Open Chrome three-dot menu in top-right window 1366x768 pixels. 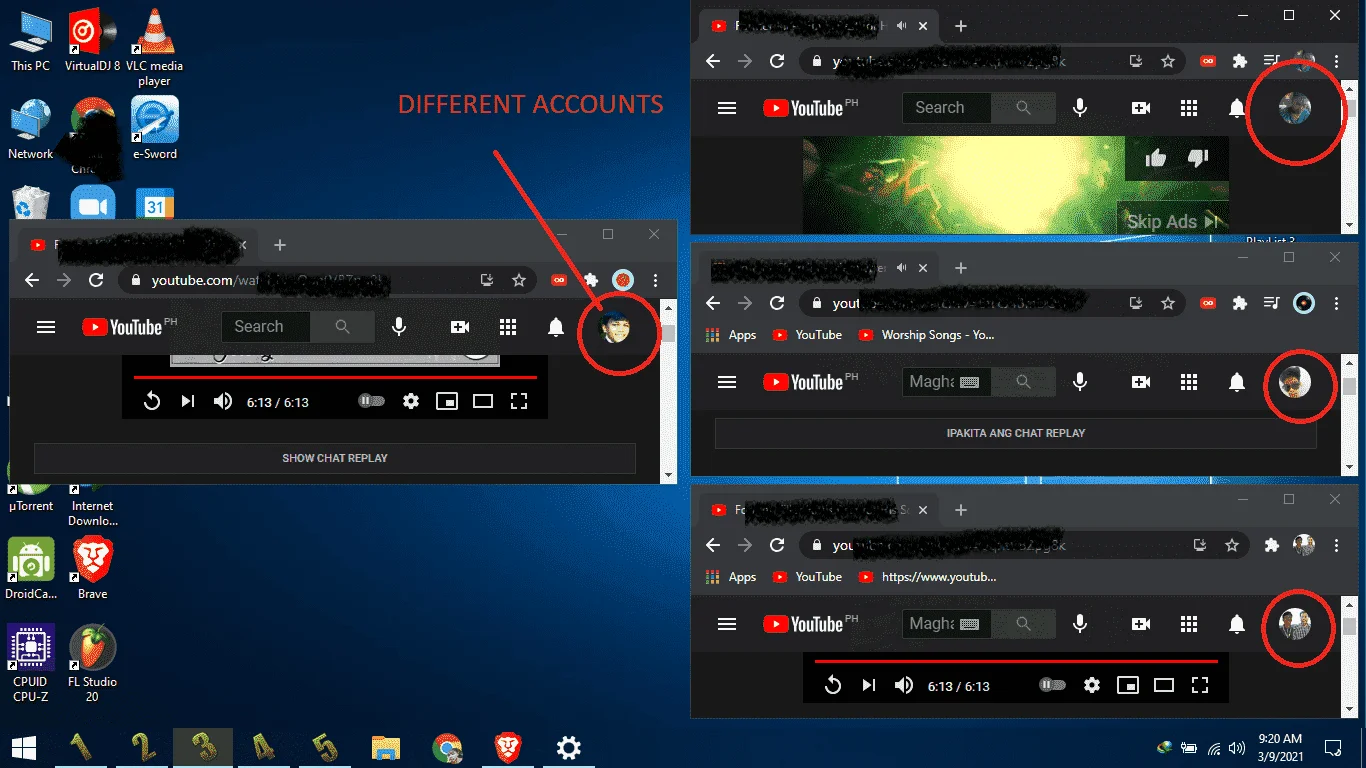click(1336, 61)
